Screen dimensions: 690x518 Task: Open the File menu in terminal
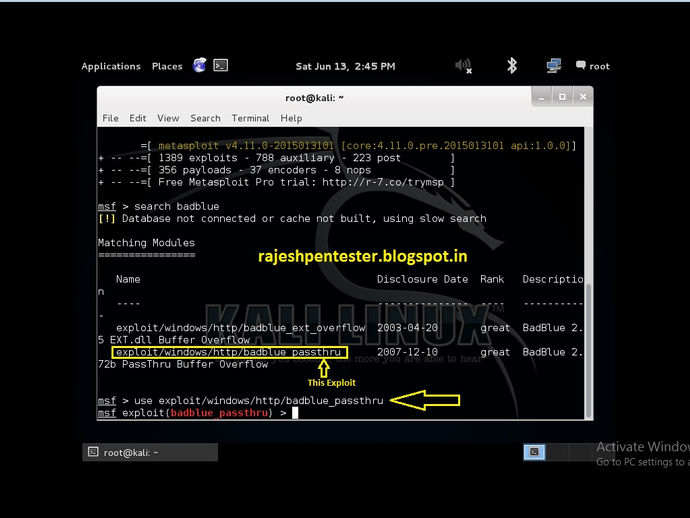tap(110, 118)
